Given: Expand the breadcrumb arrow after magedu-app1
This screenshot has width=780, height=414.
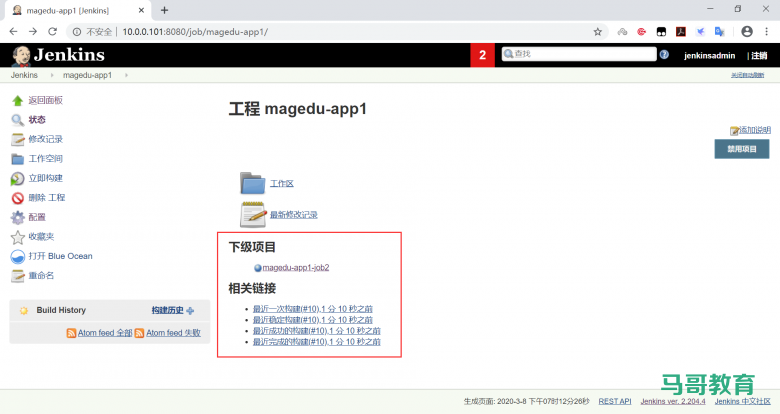Looking at the screenshot, I should (126, 75).
